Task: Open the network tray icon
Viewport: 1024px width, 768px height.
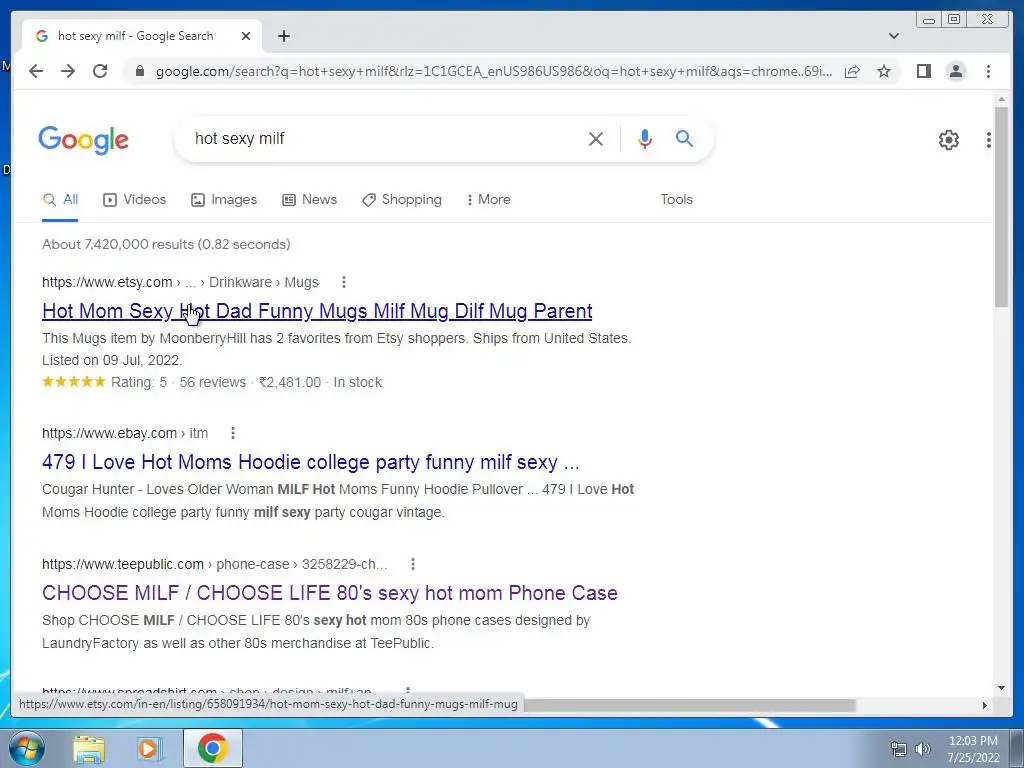Action: [899, 749]
